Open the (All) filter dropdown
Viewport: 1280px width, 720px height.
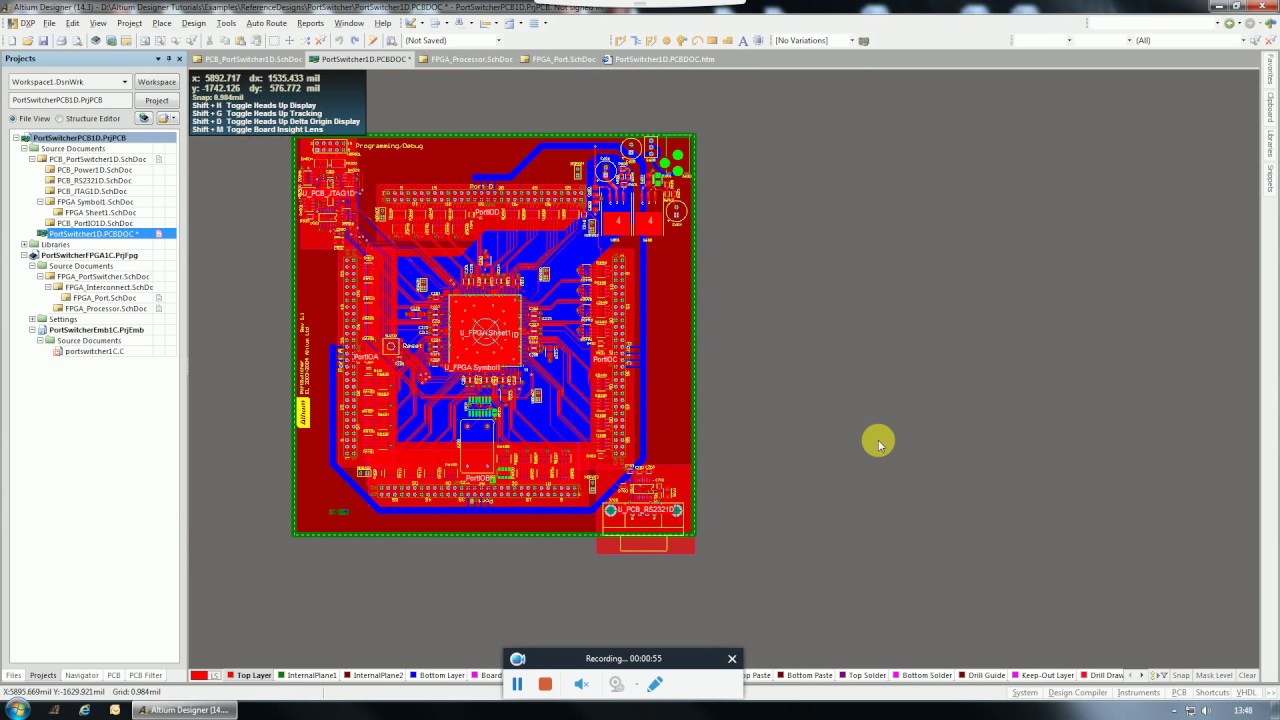click(1242, 40)
